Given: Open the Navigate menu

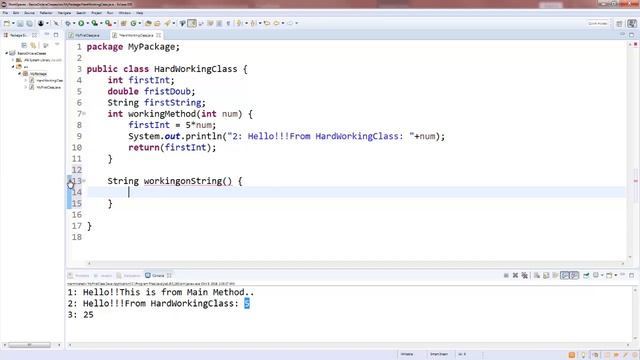Looking at the screenshot, I should pyautogui.click(x=64, y=13).
